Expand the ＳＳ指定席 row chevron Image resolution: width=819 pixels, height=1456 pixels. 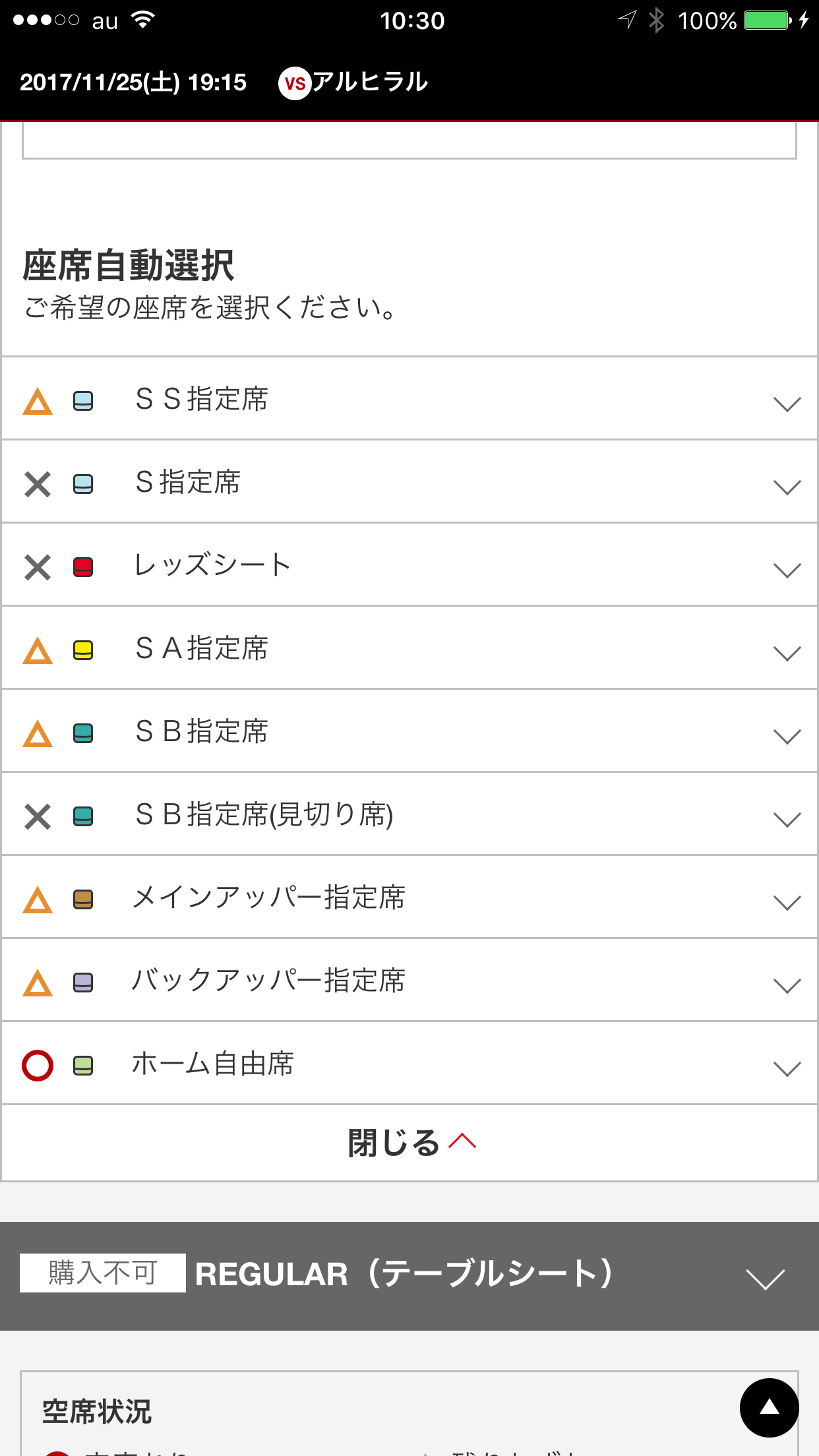787,404
